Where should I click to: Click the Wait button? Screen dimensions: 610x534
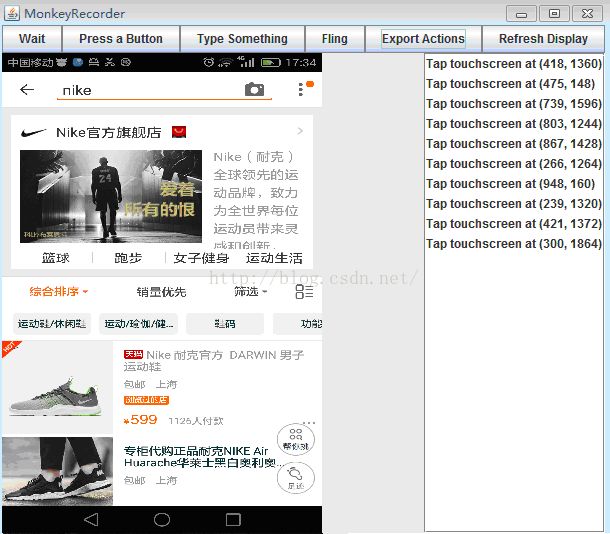point(32,39)
